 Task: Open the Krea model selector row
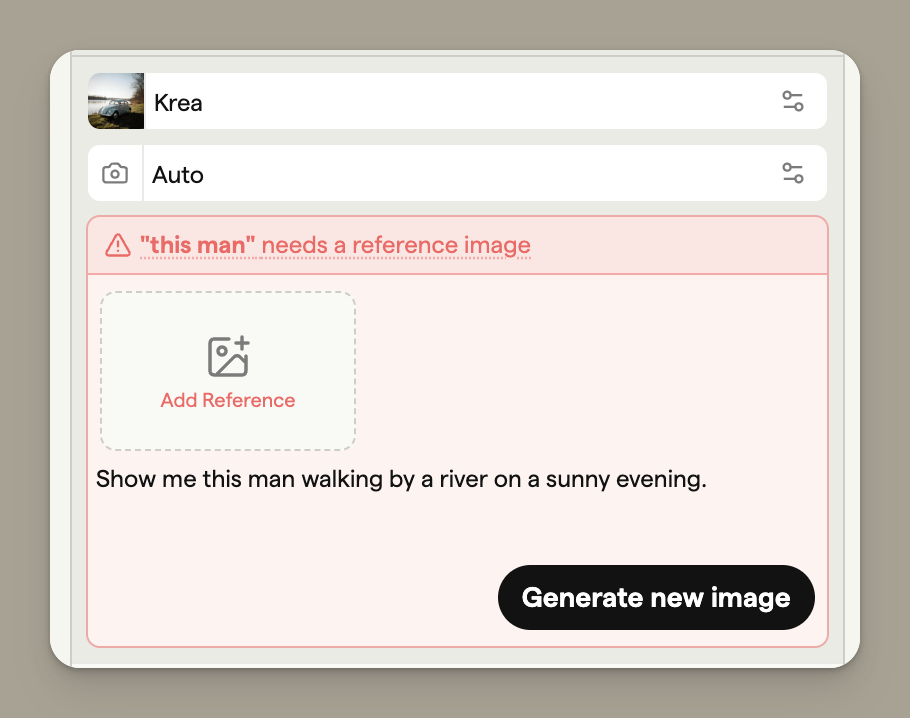coord(460,101)
